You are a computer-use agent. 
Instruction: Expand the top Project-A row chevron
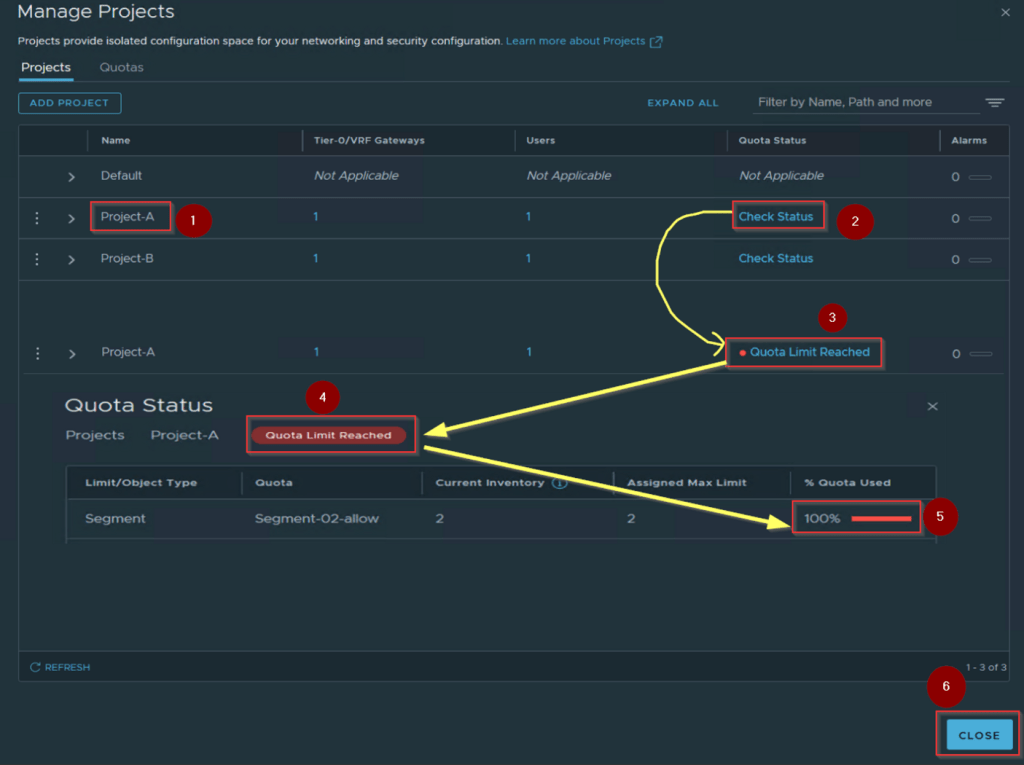[x=71, y=218]
